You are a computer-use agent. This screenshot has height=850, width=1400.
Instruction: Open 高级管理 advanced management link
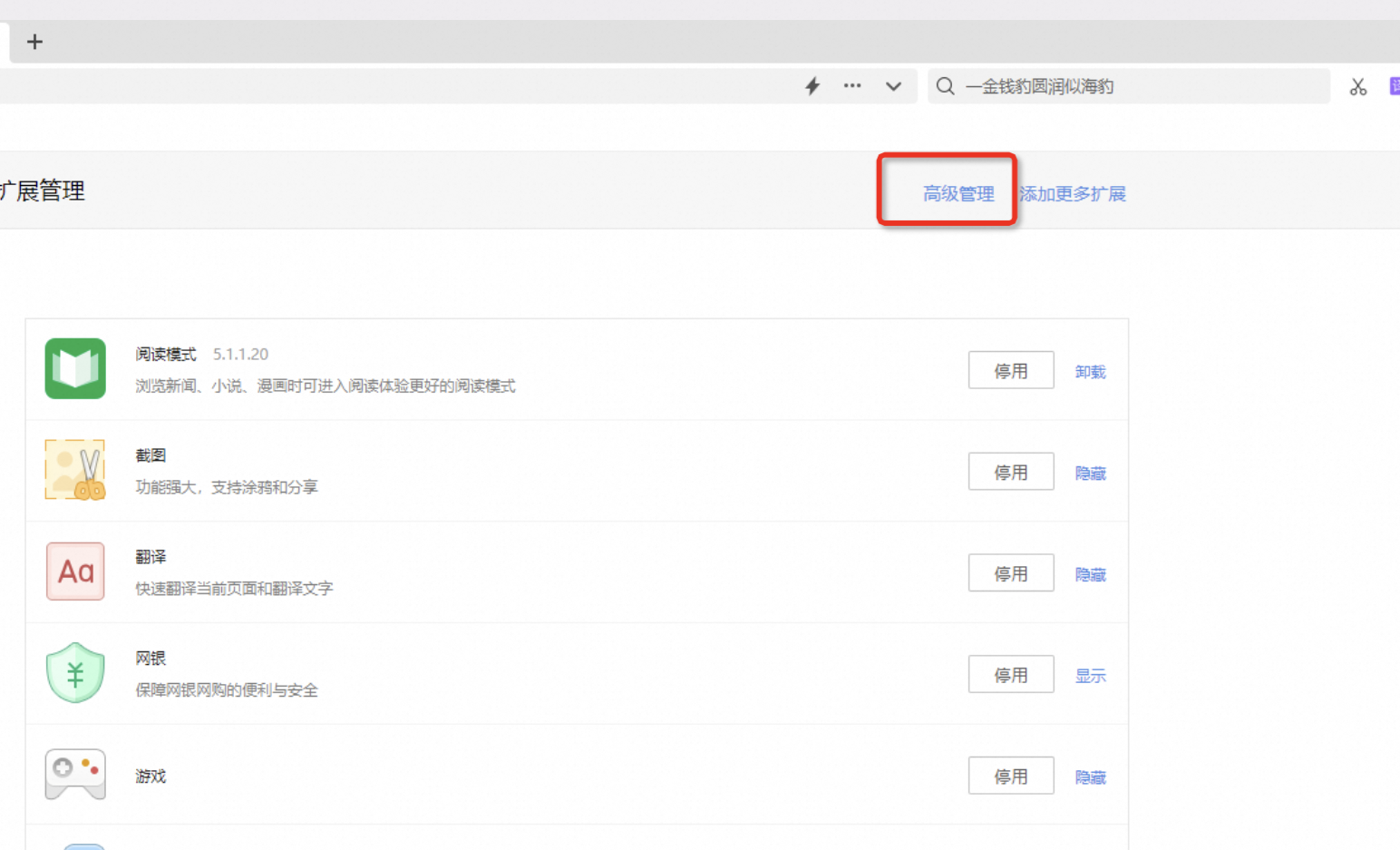tap(958, 194)
